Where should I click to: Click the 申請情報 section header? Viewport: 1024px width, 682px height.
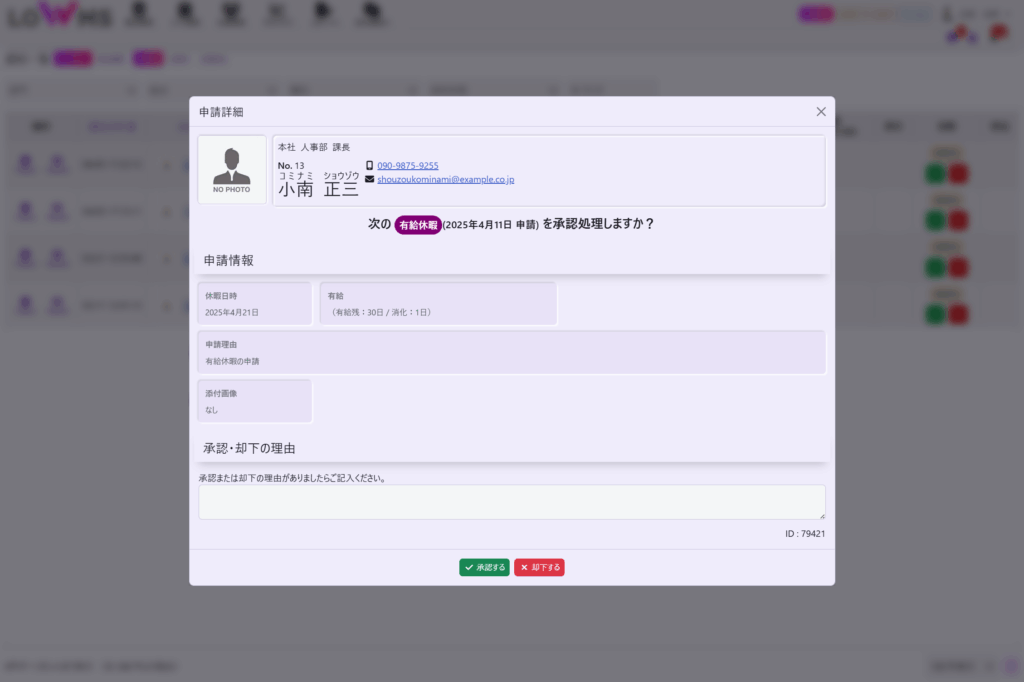coord(229,260)
